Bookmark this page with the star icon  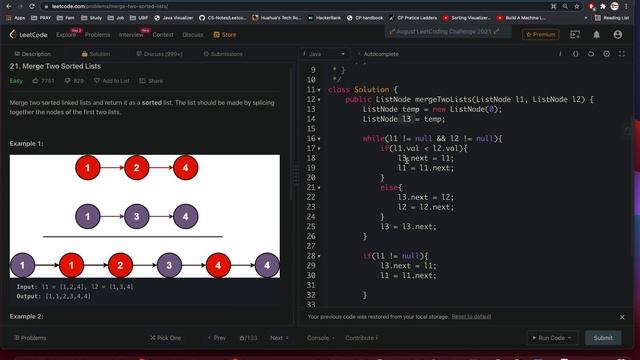coord(577,6)
